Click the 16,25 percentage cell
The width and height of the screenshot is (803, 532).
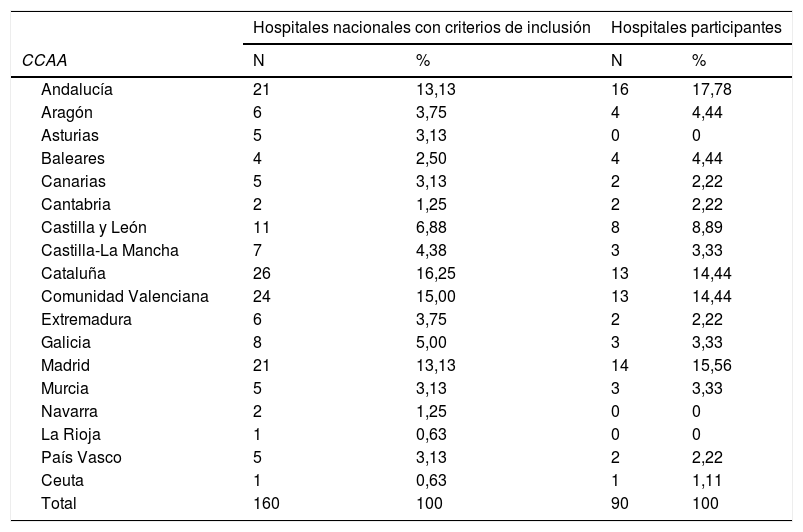[x=436, y=274]
